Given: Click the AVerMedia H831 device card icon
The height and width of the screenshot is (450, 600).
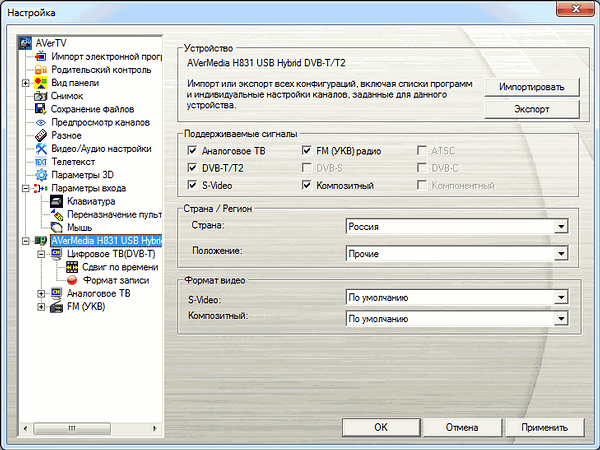Looking at the screenshot, I should click(x=41, y=241).
